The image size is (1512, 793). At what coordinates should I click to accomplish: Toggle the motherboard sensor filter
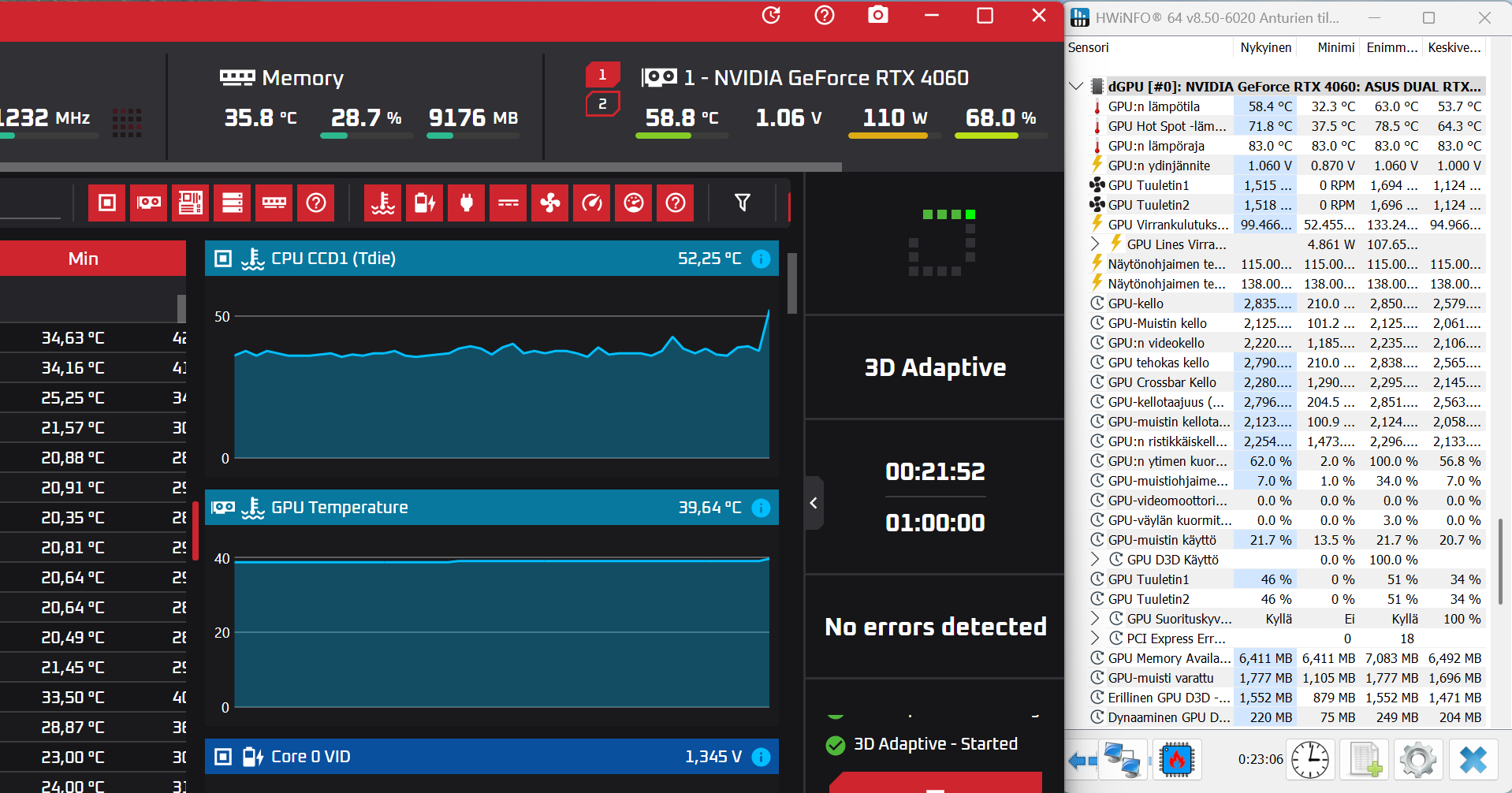click(191, 203)
